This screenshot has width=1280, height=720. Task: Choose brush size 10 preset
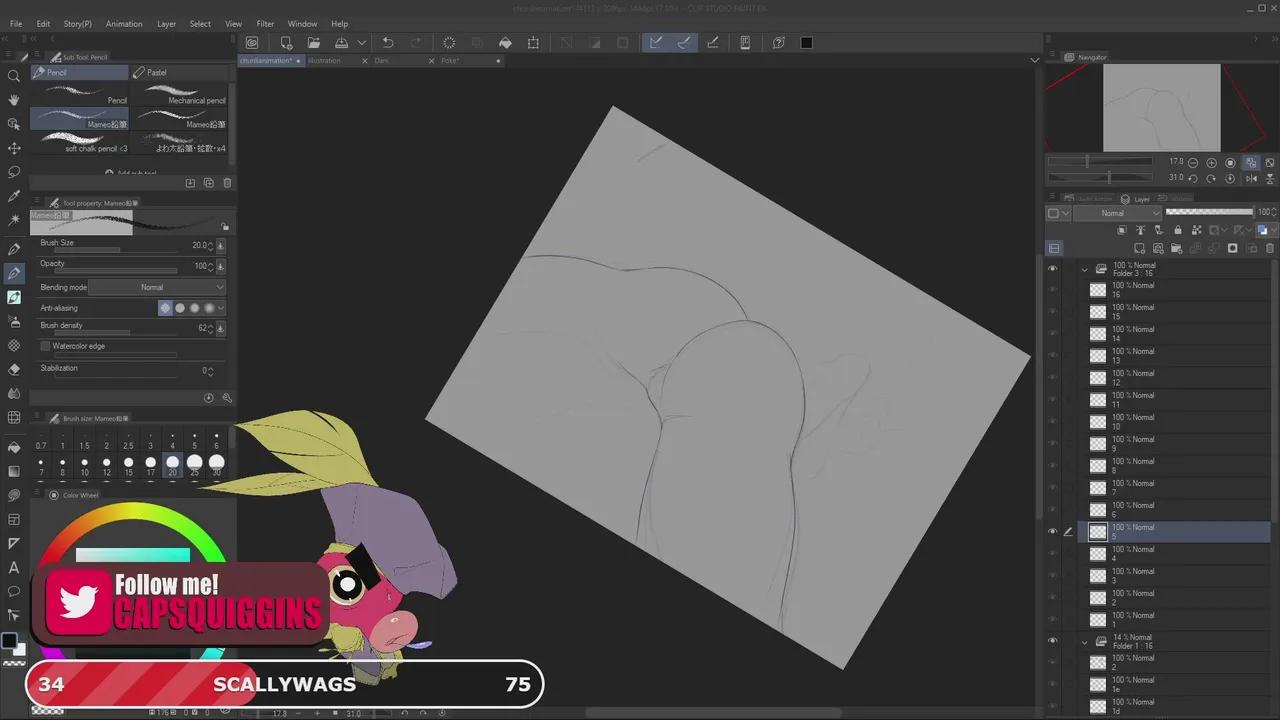click(84, 465)
